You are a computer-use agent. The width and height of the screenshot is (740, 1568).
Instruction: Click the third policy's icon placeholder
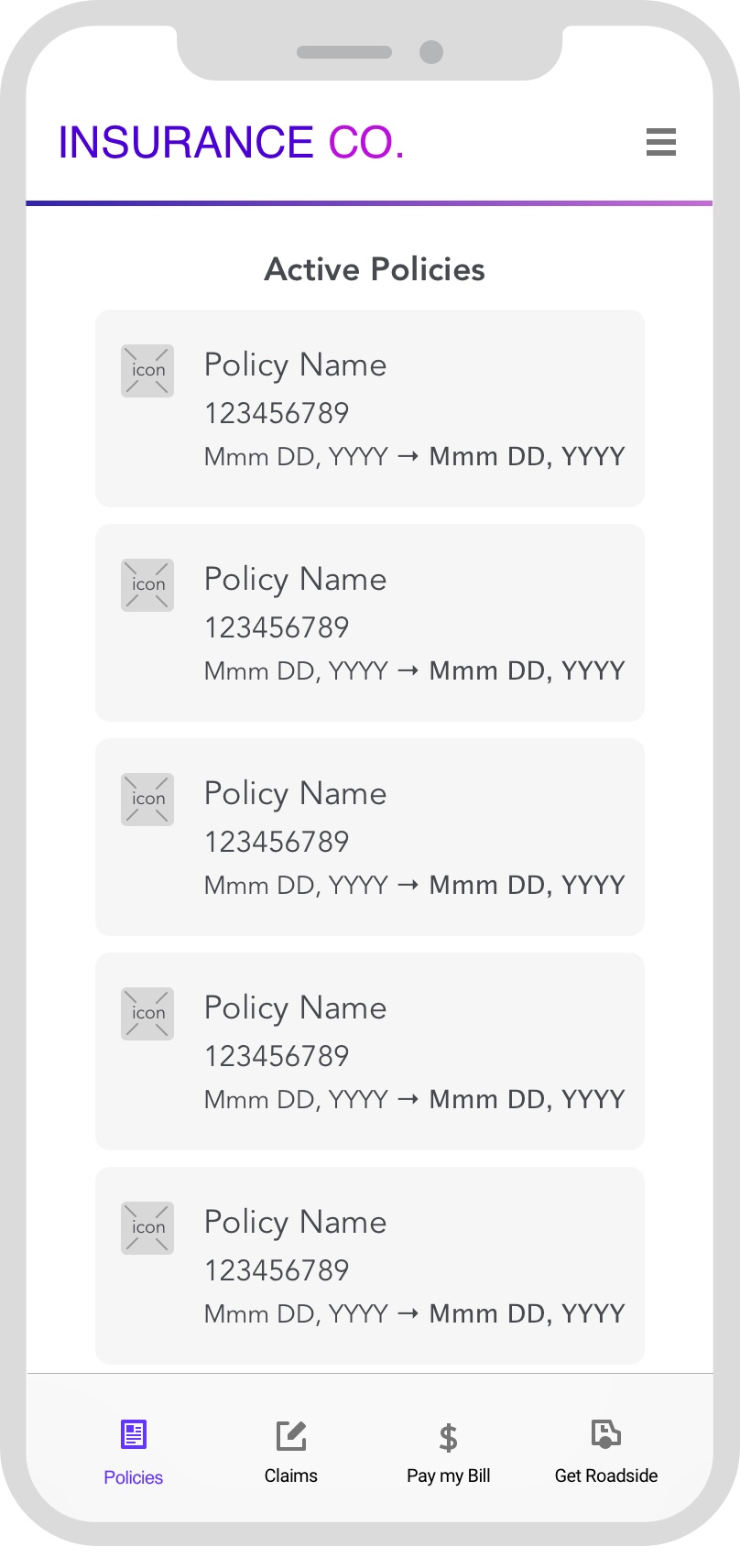pos(147,799)
